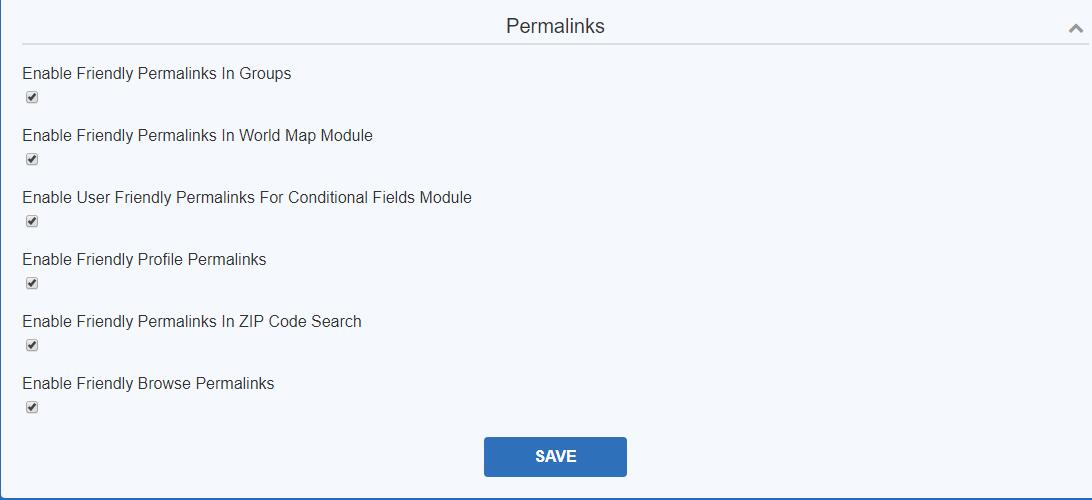Image resolution: width=1092 pixels, height=500 pixels.
Task: Click the 'Enable Friendly Browse Permalinks' label
Action: point(148,383)
